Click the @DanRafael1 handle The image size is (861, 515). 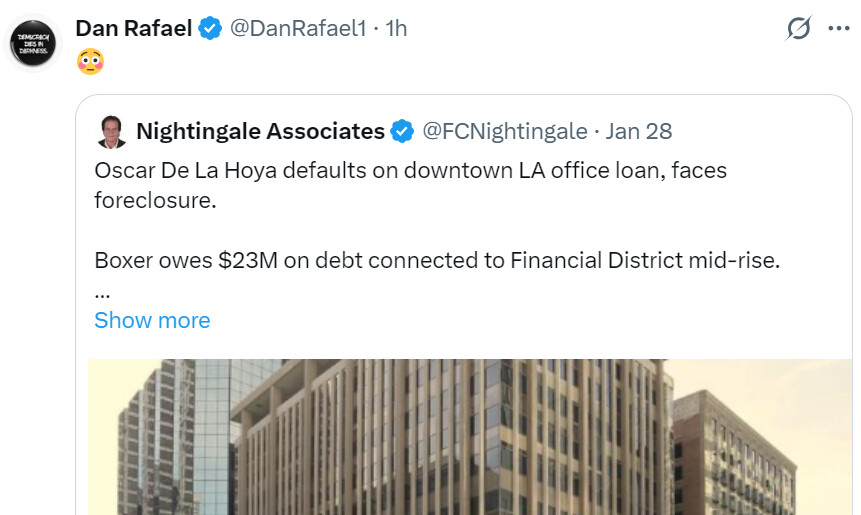point(297,29)
